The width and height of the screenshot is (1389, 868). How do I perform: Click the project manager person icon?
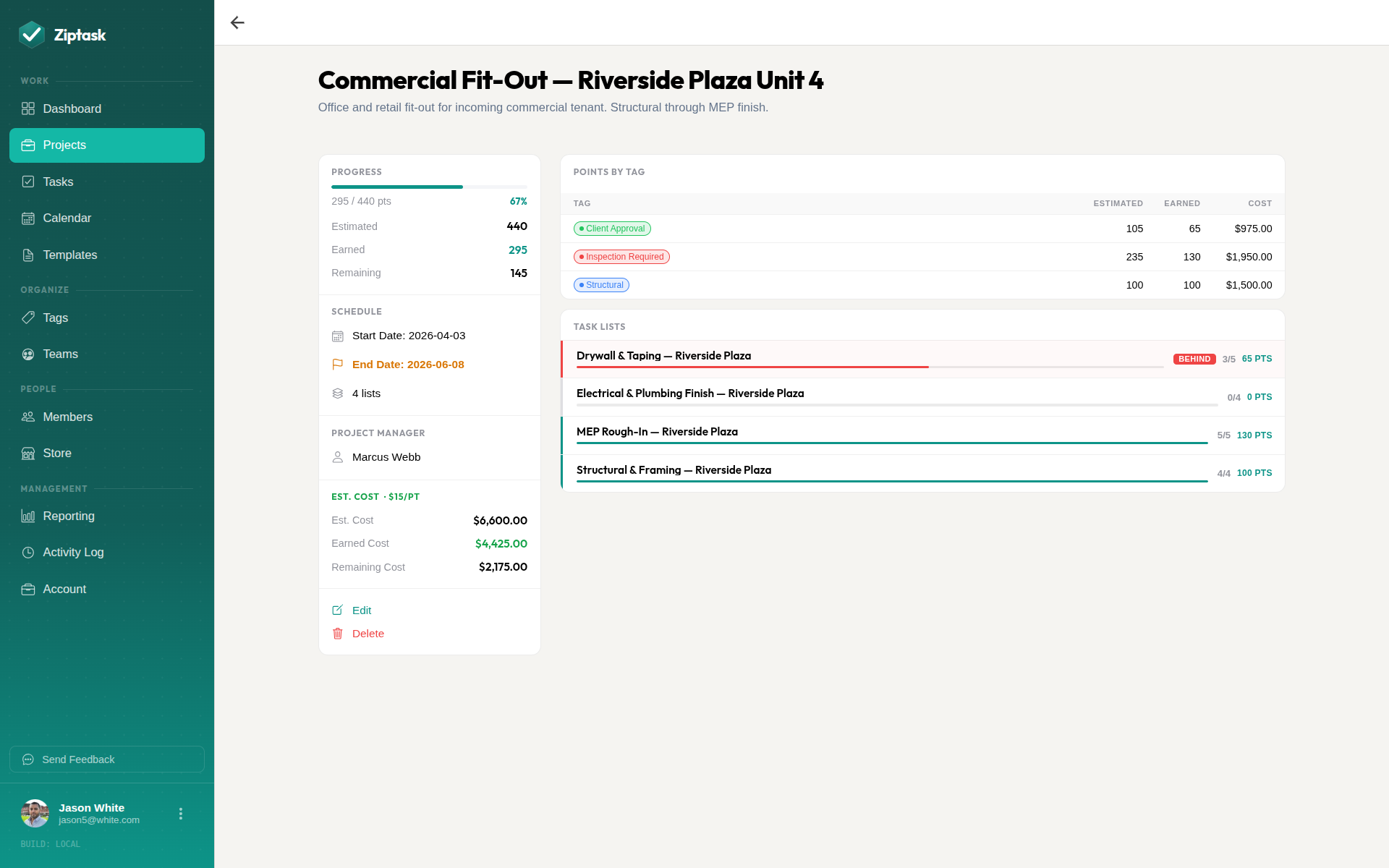click(x=337, y=457)
